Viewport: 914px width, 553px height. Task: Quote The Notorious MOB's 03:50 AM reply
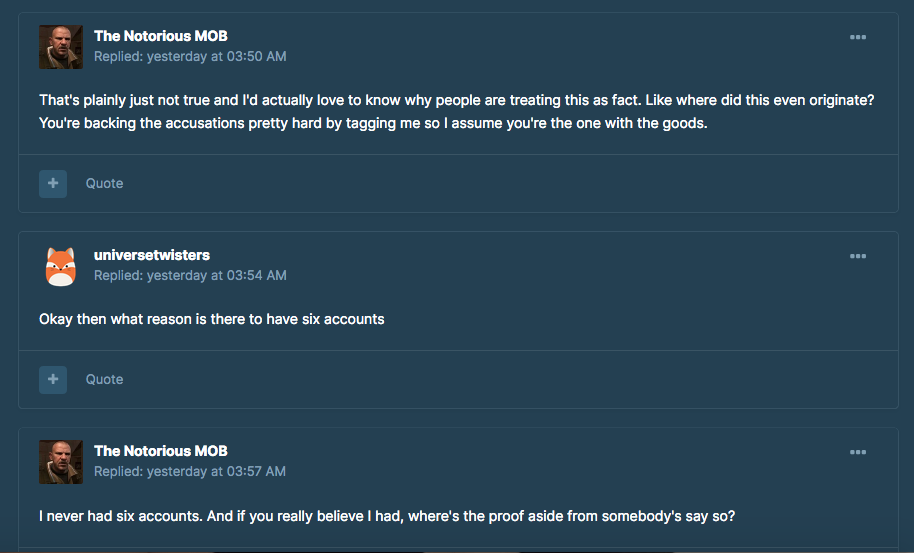(104, 184)
